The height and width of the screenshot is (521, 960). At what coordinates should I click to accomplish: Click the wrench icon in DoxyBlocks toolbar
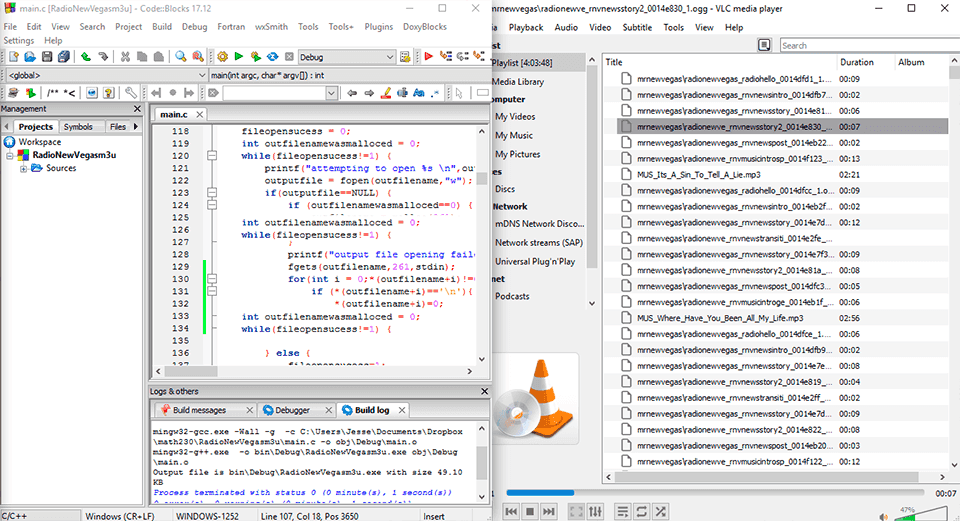(130, 93)
